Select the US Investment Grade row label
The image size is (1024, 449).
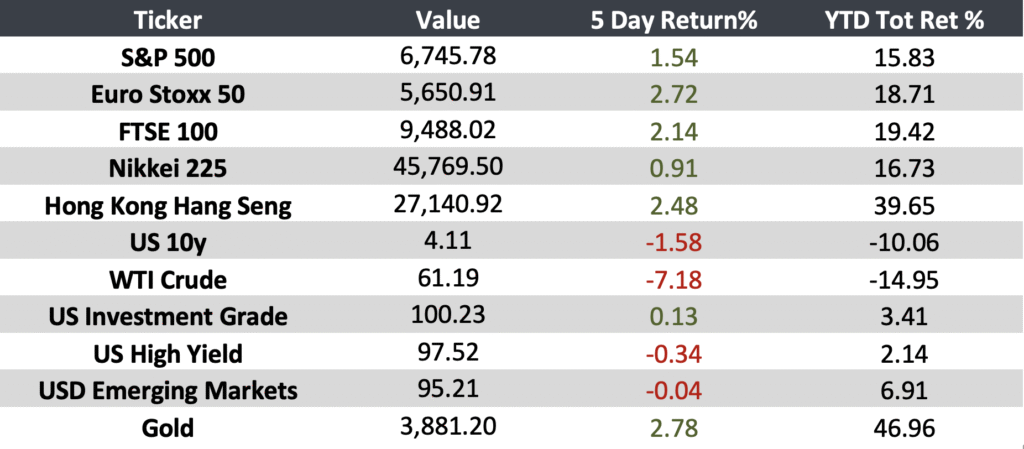click(x=168, y=316)
